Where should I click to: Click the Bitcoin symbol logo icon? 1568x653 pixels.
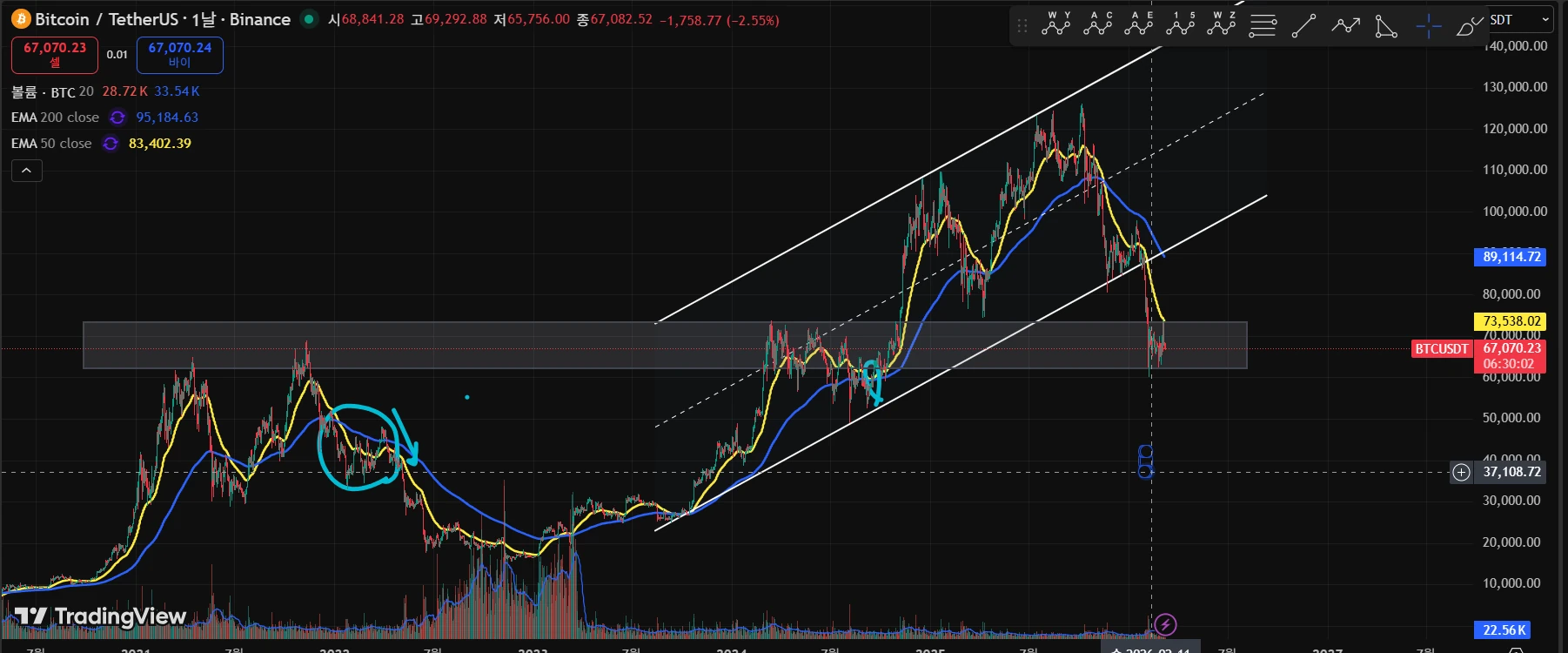point(21,19)
